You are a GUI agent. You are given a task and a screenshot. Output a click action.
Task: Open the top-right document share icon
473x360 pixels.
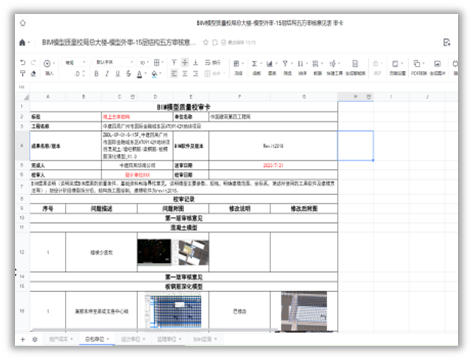(x=447, y=42)
